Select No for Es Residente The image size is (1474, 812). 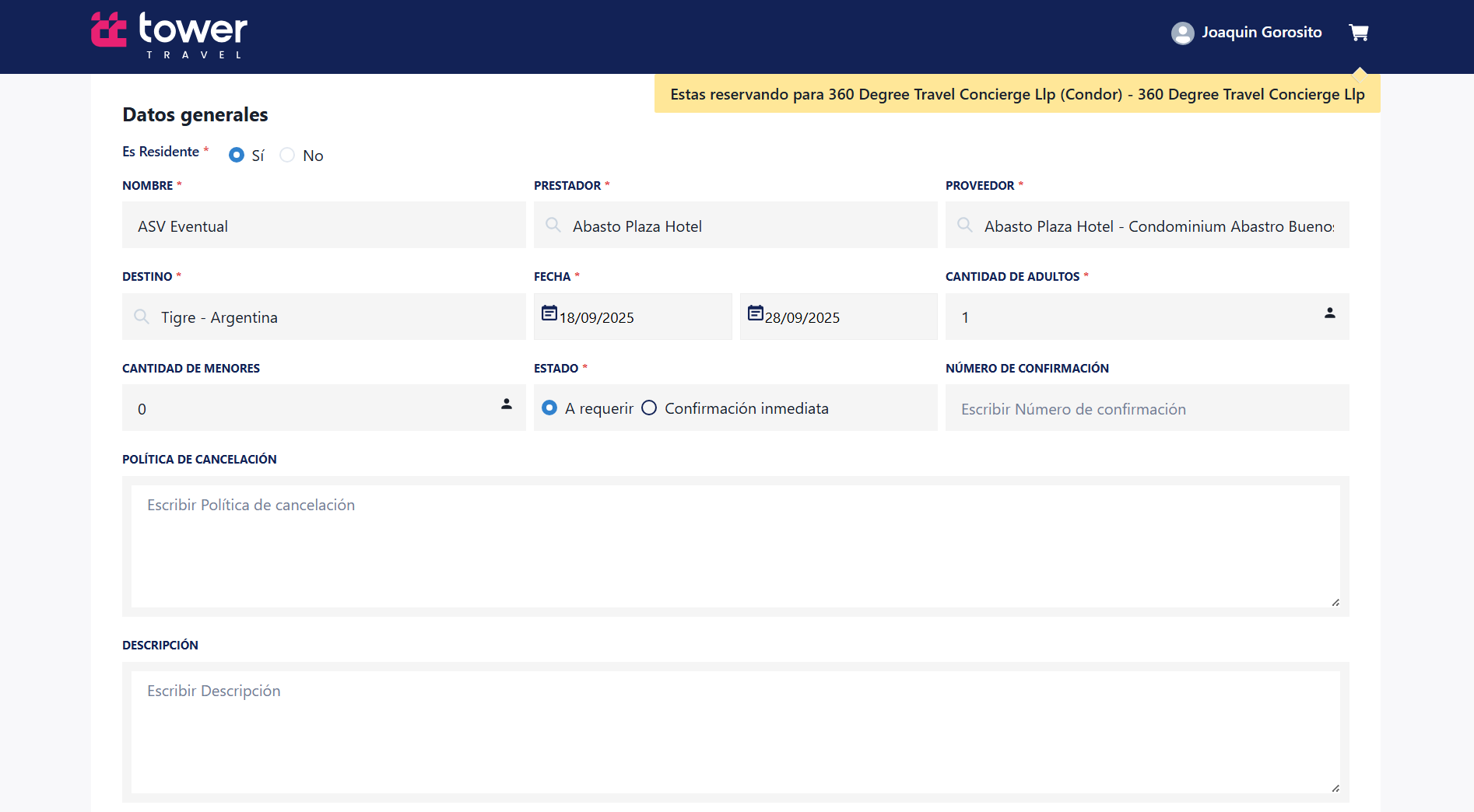[287, 156]
